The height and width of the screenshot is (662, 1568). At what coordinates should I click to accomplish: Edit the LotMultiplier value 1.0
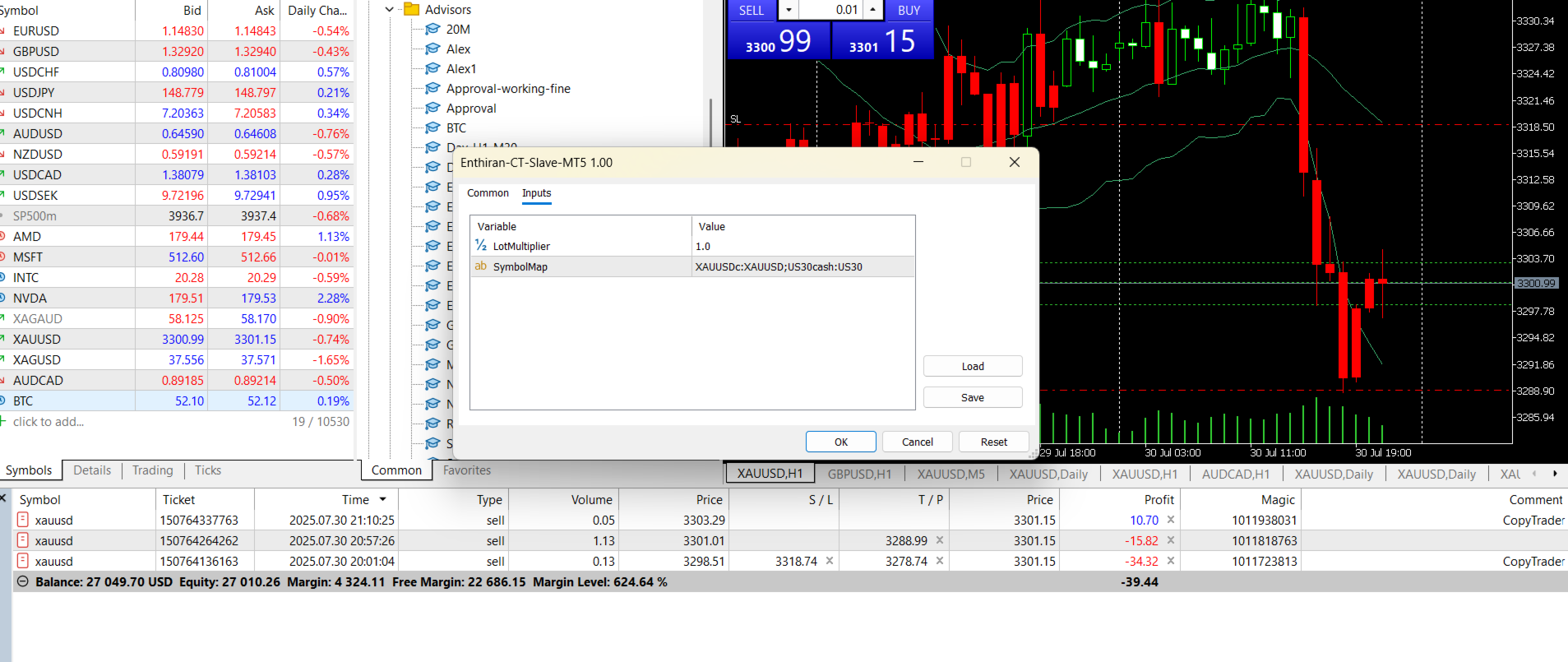coord(803,246)
